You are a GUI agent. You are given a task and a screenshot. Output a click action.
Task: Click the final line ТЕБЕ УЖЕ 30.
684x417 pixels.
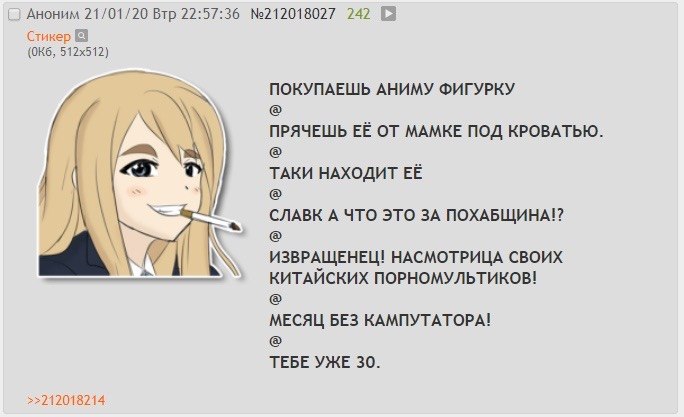325,362
